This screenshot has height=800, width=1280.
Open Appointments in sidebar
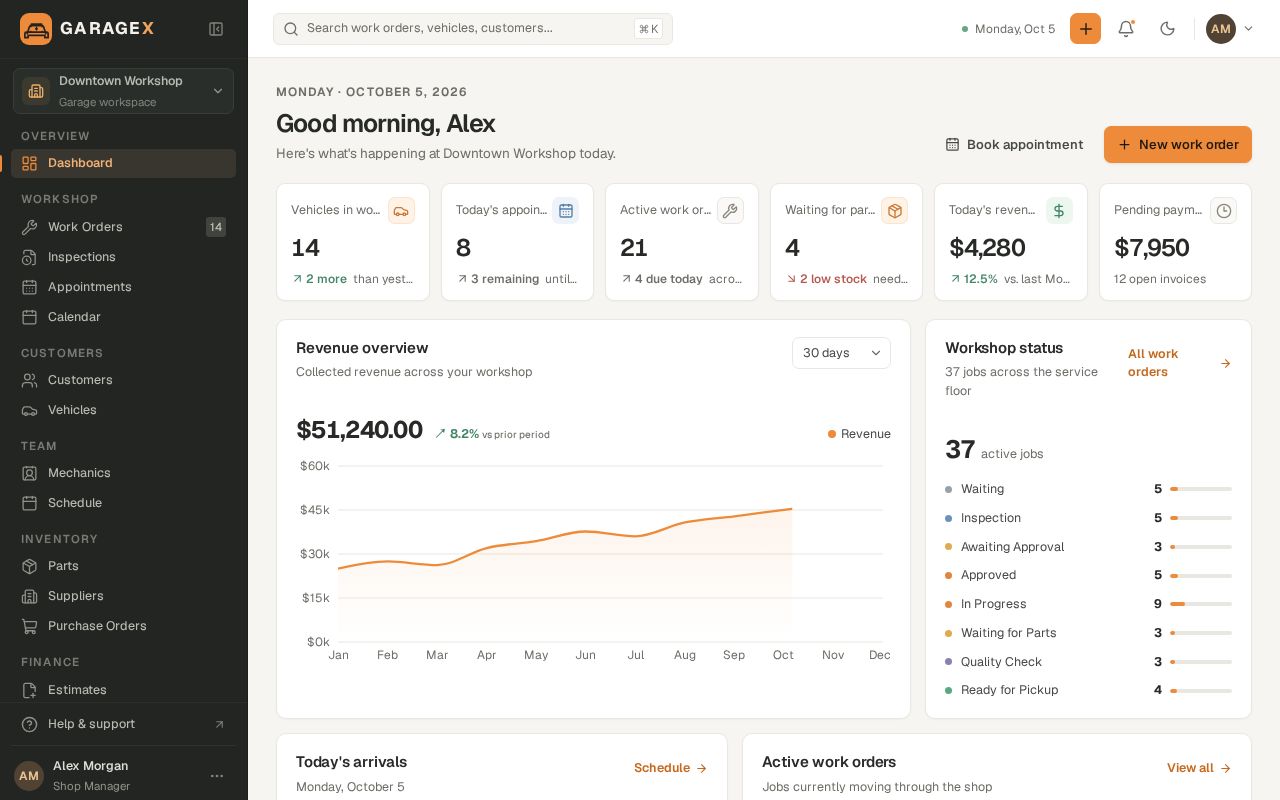coord(123,287)
